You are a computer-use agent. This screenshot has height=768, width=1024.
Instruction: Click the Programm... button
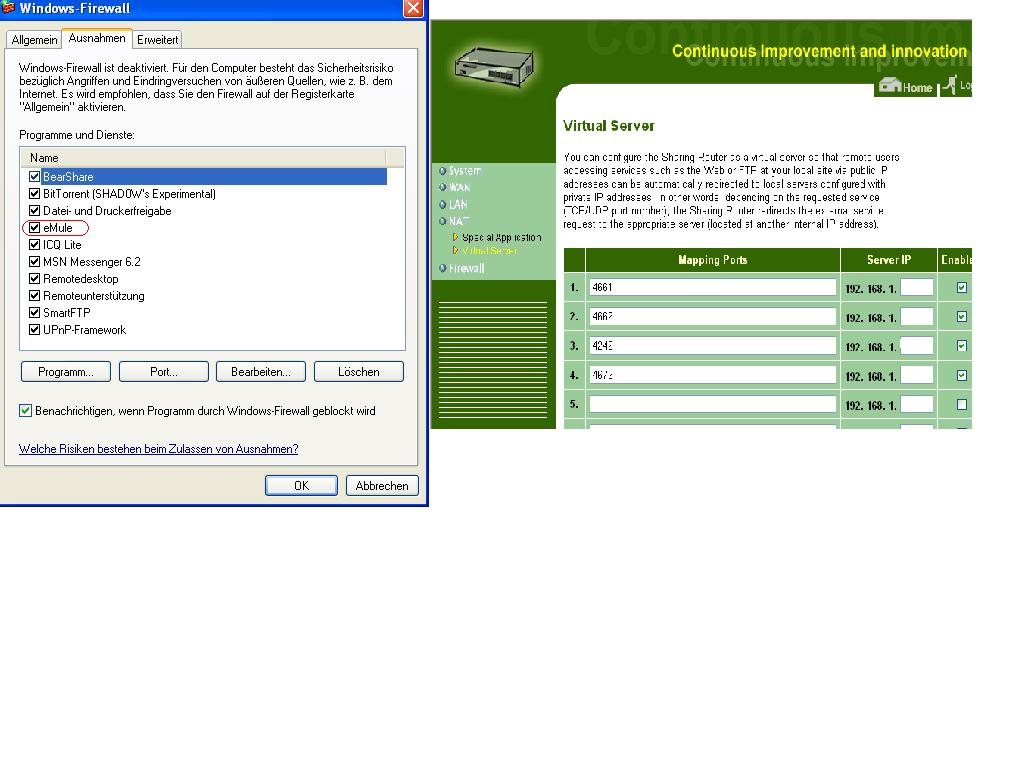pos(66,372)
